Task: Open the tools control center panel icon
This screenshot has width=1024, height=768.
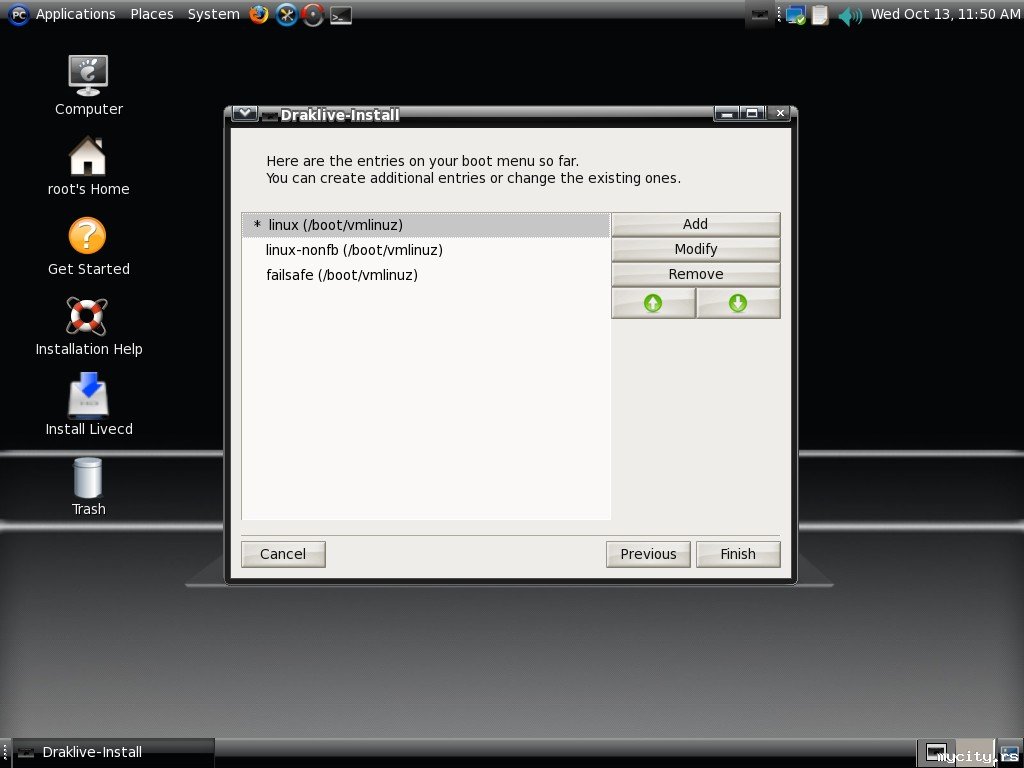Action: [286, 14]
